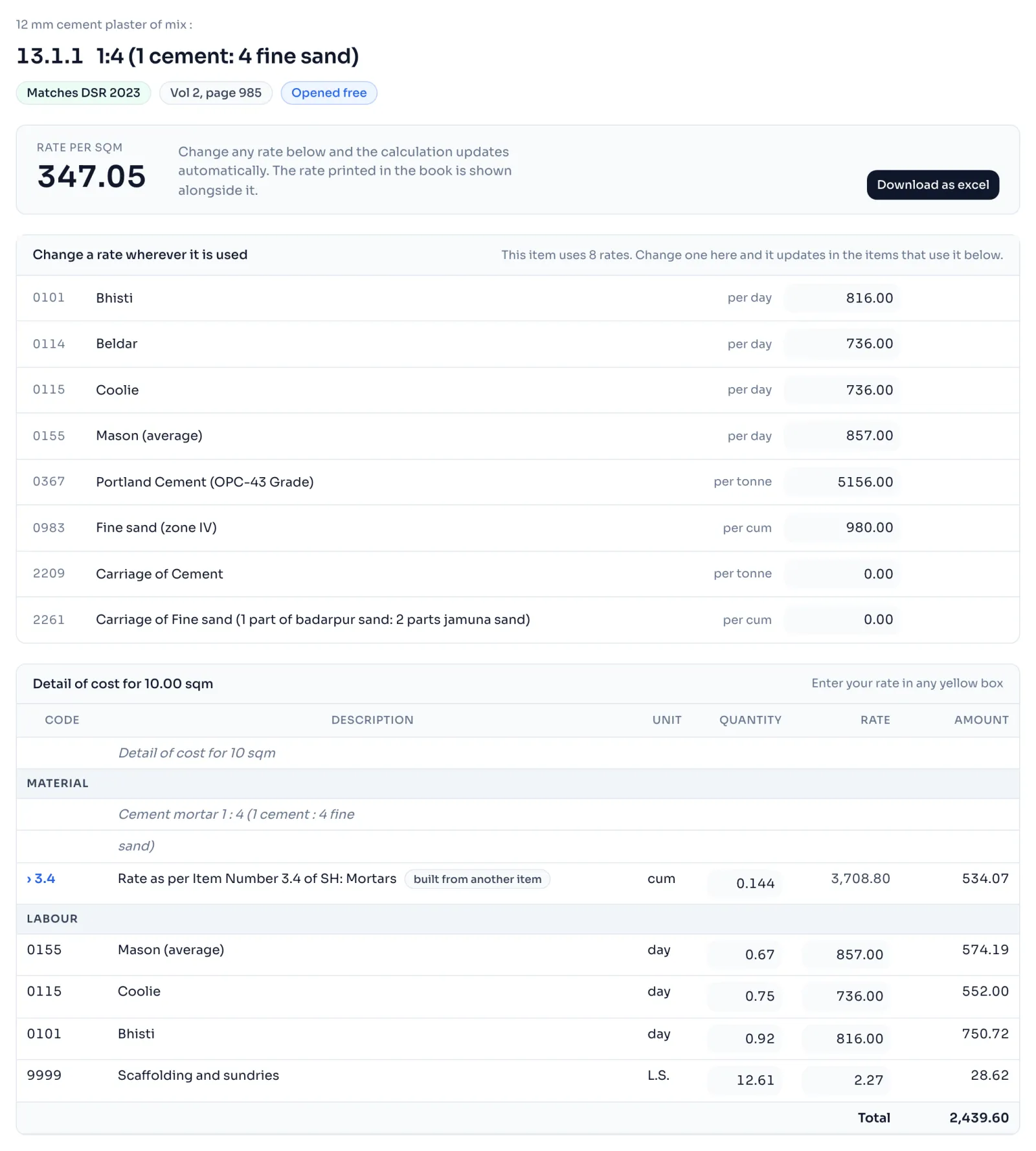Click the Opened free badge

point(329,93)
